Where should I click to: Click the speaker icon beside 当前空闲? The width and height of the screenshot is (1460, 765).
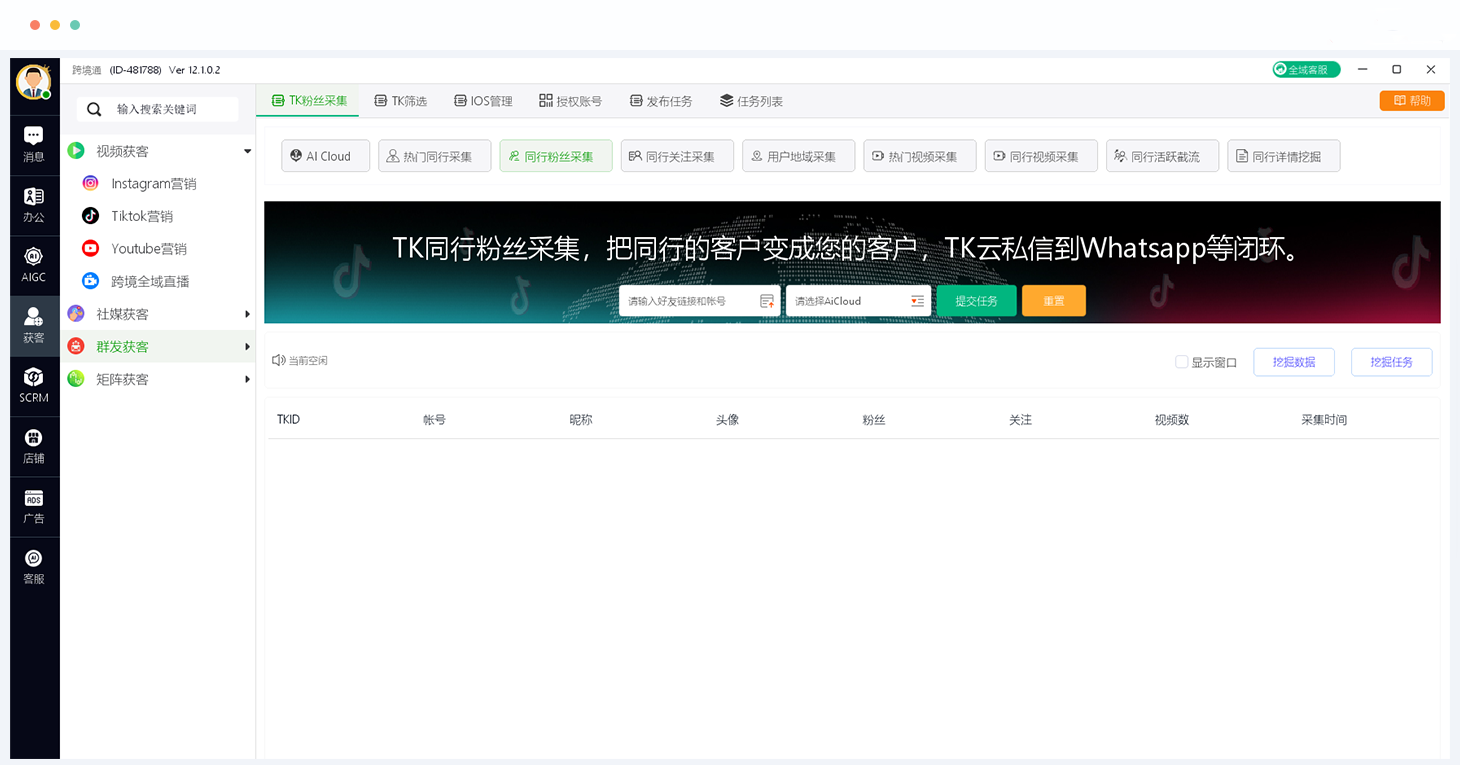coord(278,360)
